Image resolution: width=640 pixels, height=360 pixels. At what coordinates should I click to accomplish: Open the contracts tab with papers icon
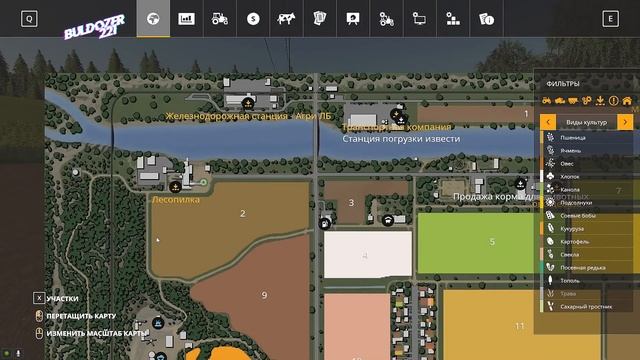point(320,19)
